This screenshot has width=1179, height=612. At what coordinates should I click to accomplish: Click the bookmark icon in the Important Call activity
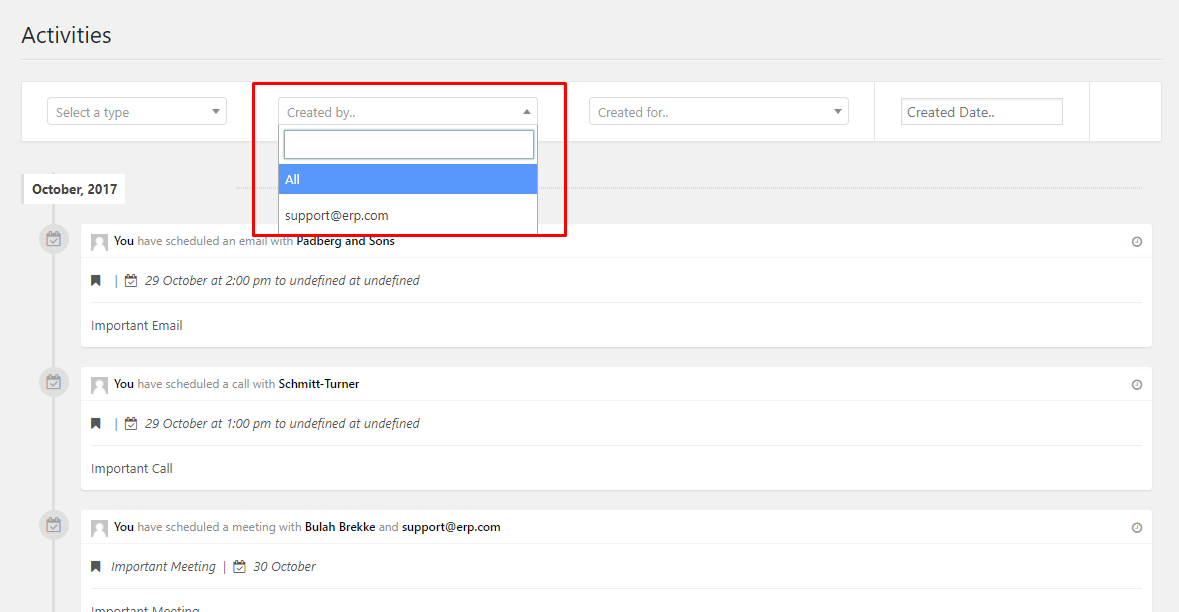(96, 424)
